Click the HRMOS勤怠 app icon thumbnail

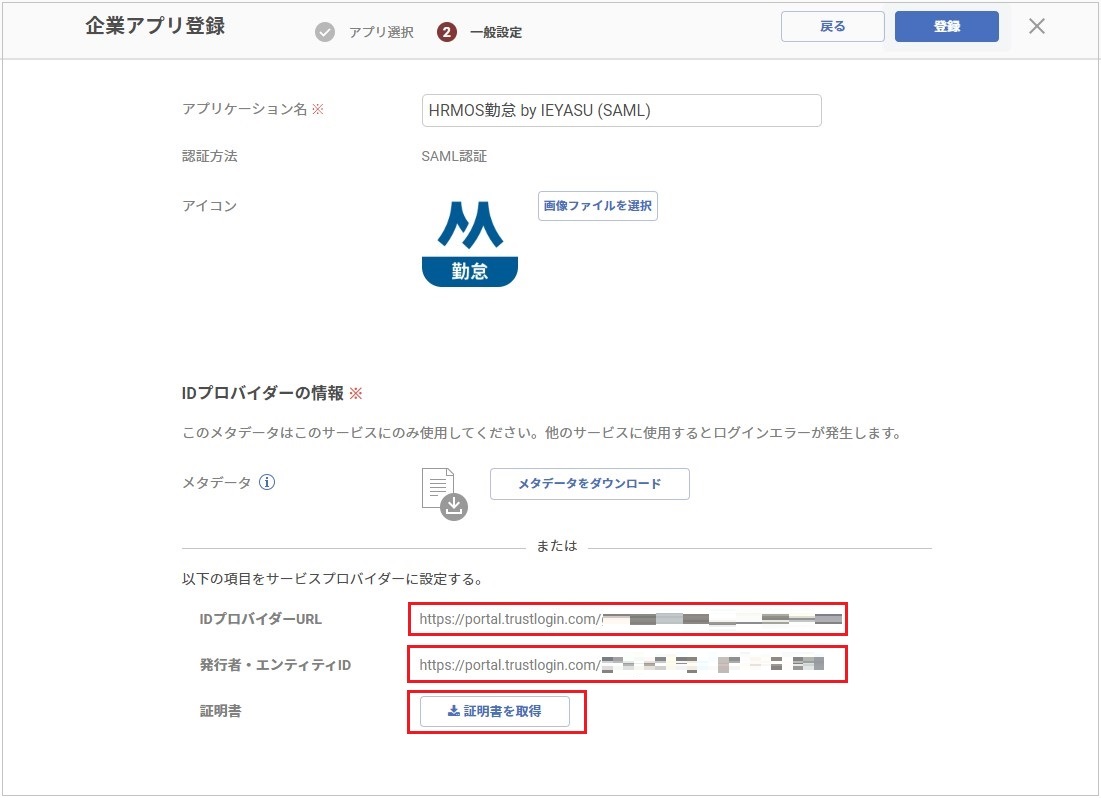470,244
